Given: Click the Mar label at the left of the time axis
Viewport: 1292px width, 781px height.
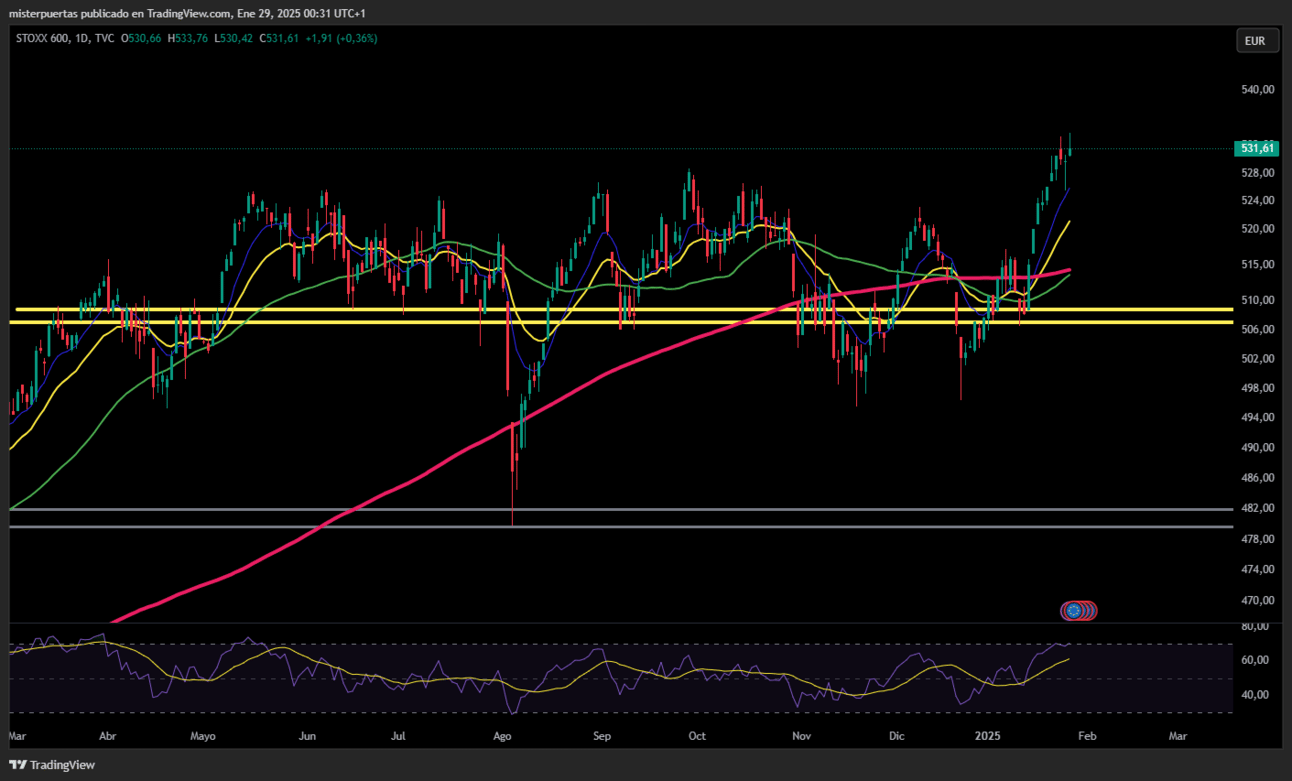Looking at the screenshot, I should [x=17, y=736].
